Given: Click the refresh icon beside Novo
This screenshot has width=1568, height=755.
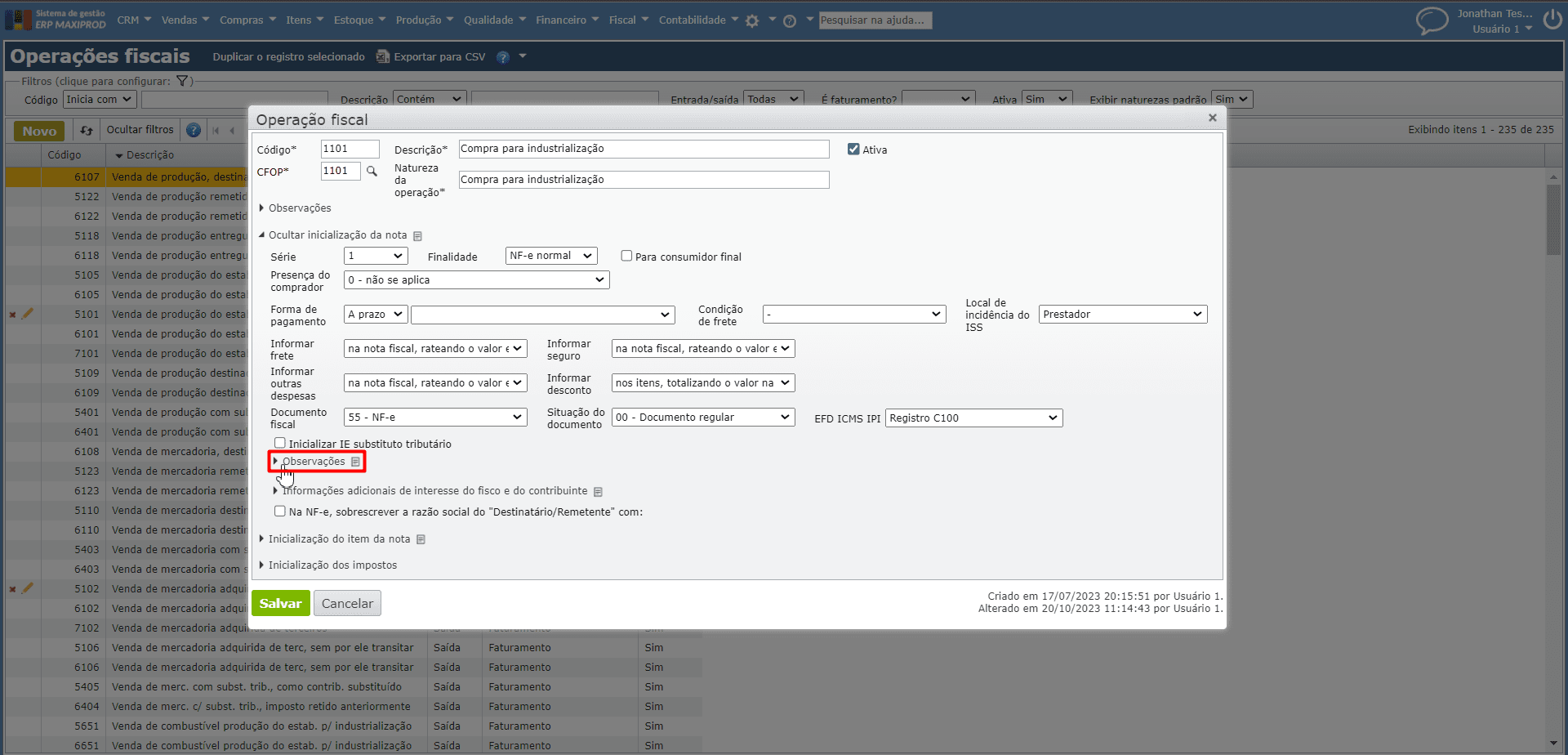Looking at the screenshot, I should point(87,131).
